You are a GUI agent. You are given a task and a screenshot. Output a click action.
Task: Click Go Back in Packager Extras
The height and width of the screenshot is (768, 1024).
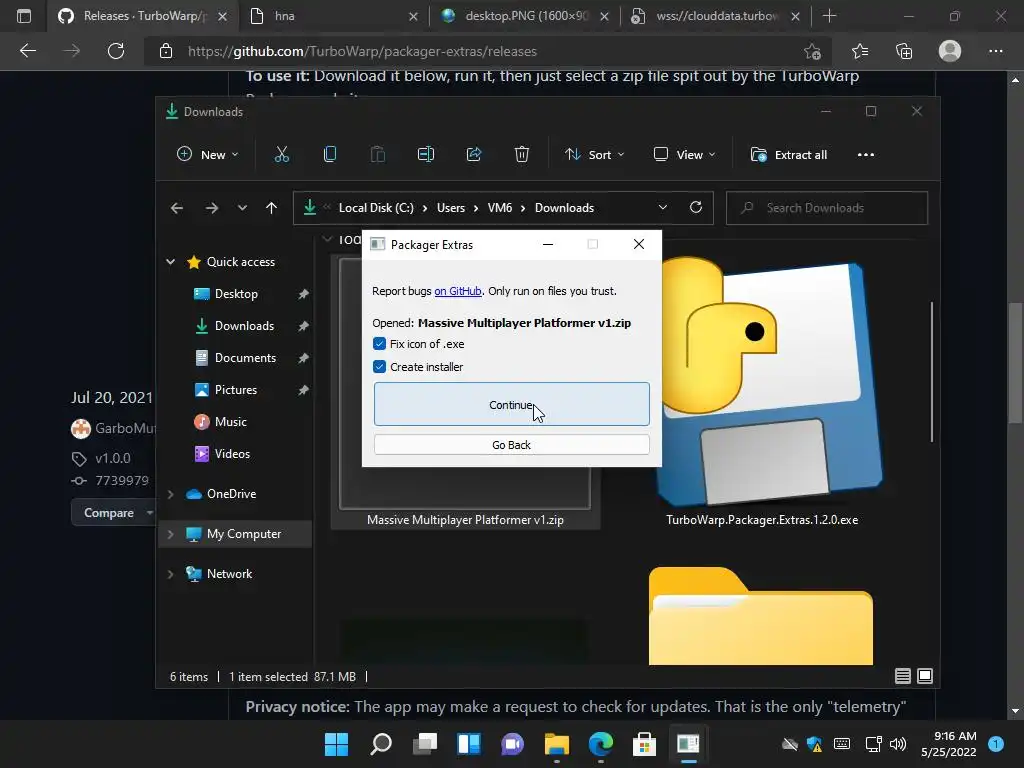(x=511, y=445)
